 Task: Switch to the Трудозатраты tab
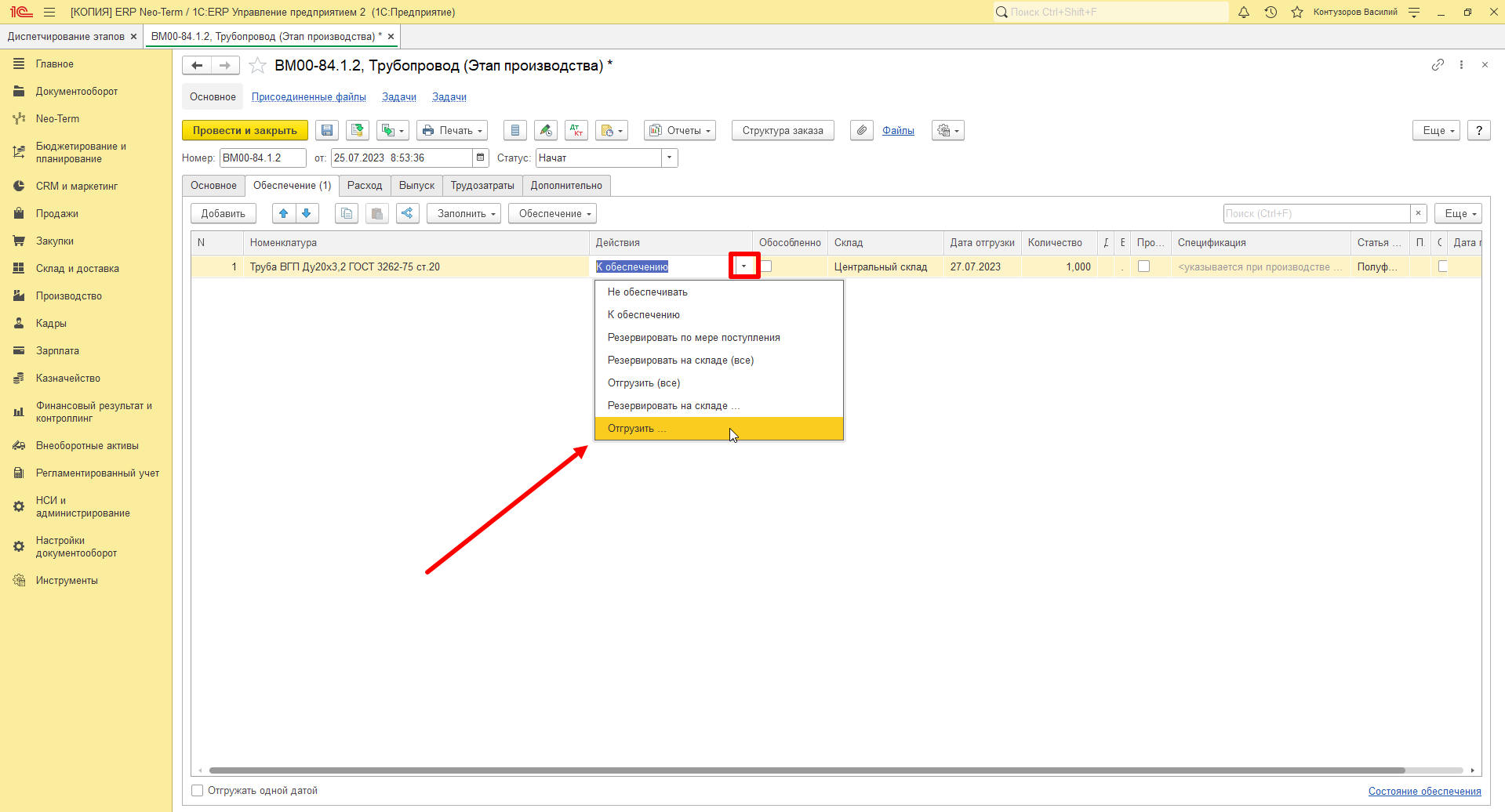click(482, 186)
